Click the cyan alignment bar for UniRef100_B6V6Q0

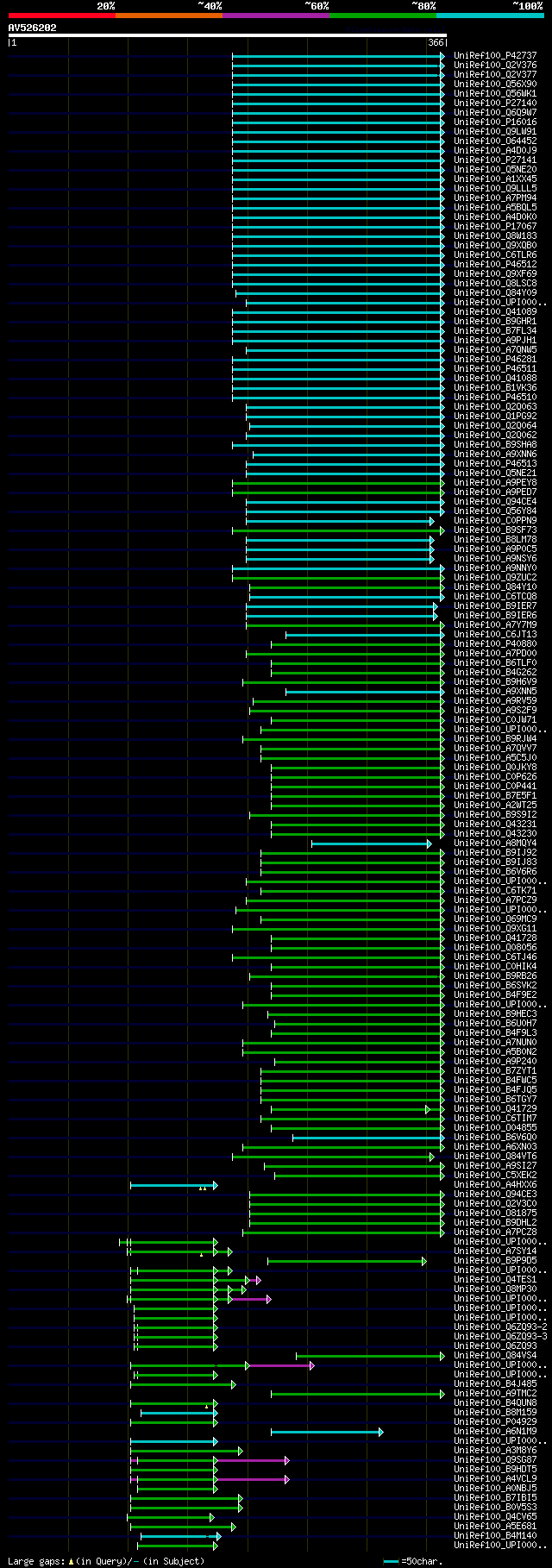click(368, 1138)
